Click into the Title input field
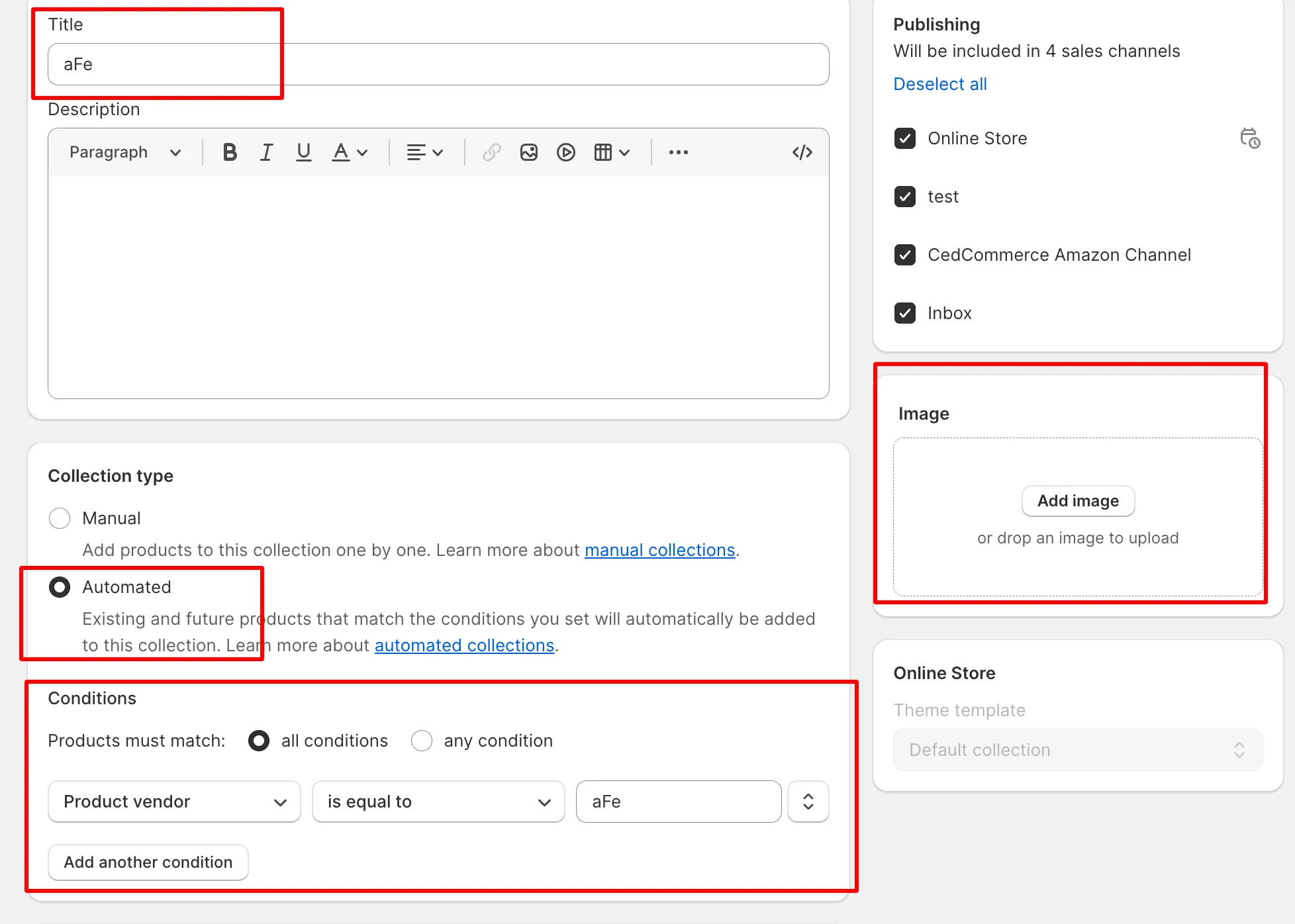Screen dimensions: 1295x924 coord(437,64)
